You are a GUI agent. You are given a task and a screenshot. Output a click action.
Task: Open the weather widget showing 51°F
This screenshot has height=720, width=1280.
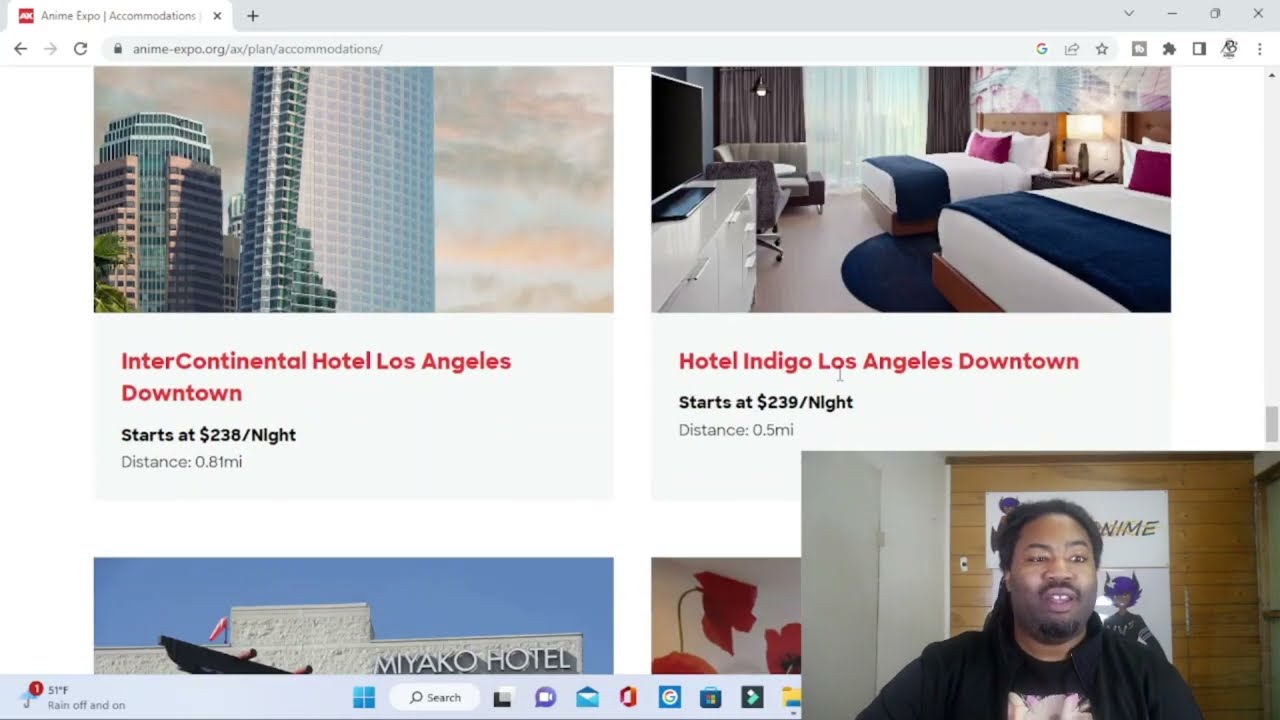pos(75,697)
